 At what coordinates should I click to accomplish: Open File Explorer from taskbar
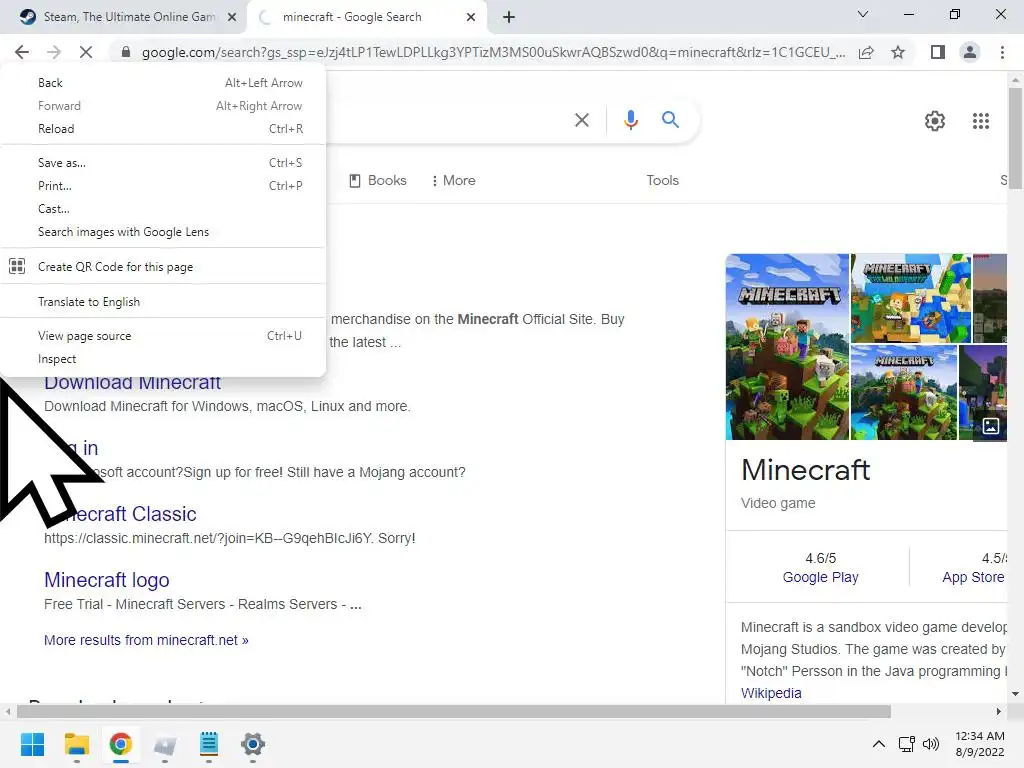click(x=76, y=744)
